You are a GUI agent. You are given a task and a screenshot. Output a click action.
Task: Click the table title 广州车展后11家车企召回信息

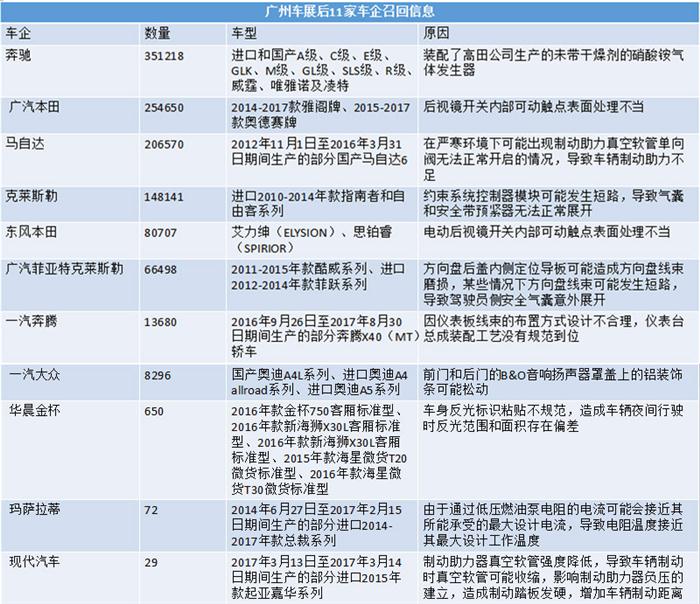click(350, 11)
